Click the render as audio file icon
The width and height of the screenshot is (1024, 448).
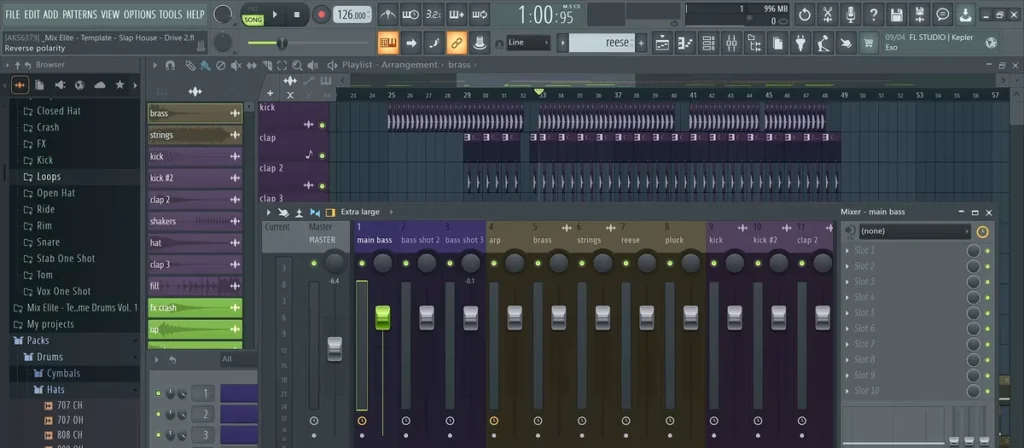pos(920,14)
